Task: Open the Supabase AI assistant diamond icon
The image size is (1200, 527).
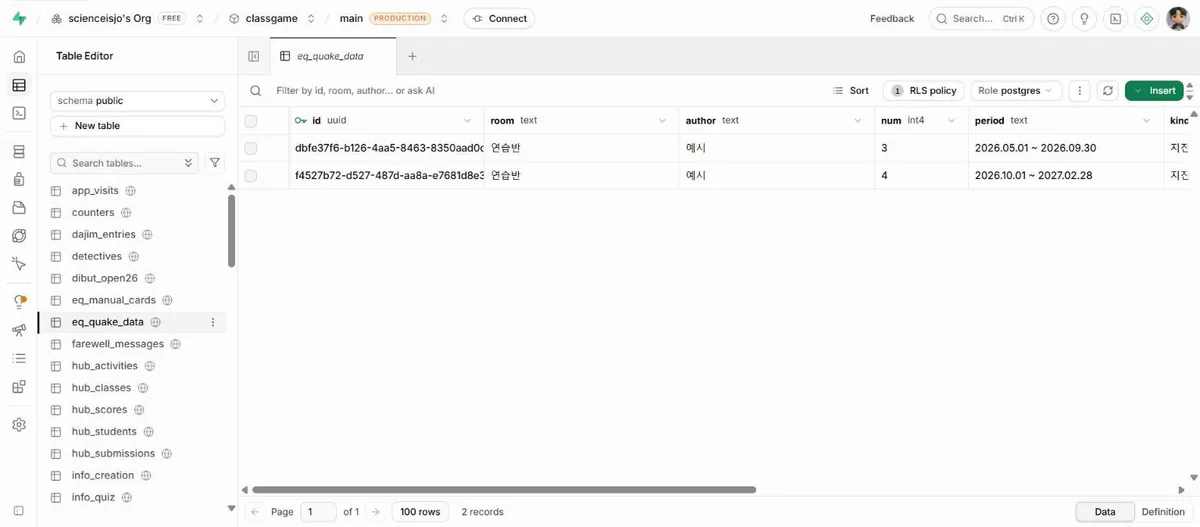Action: [1147, 18]
